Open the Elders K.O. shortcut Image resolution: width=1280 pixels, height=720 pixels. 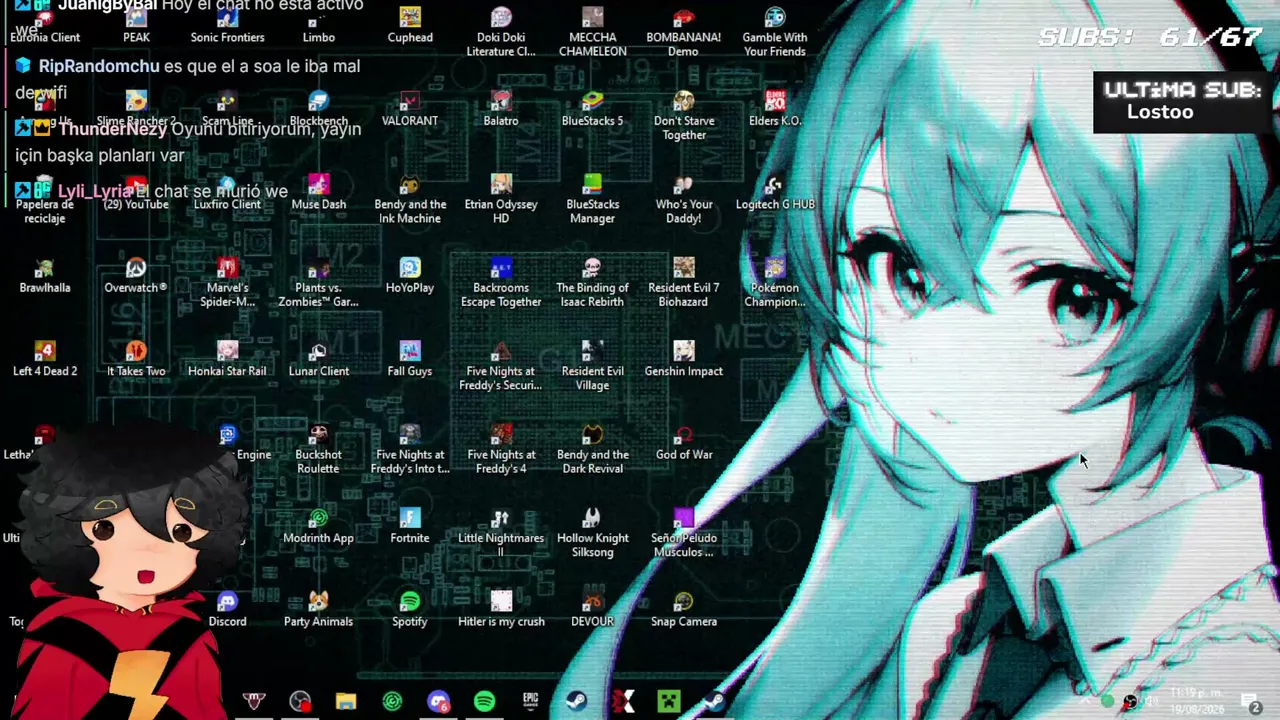pos(775,109)
